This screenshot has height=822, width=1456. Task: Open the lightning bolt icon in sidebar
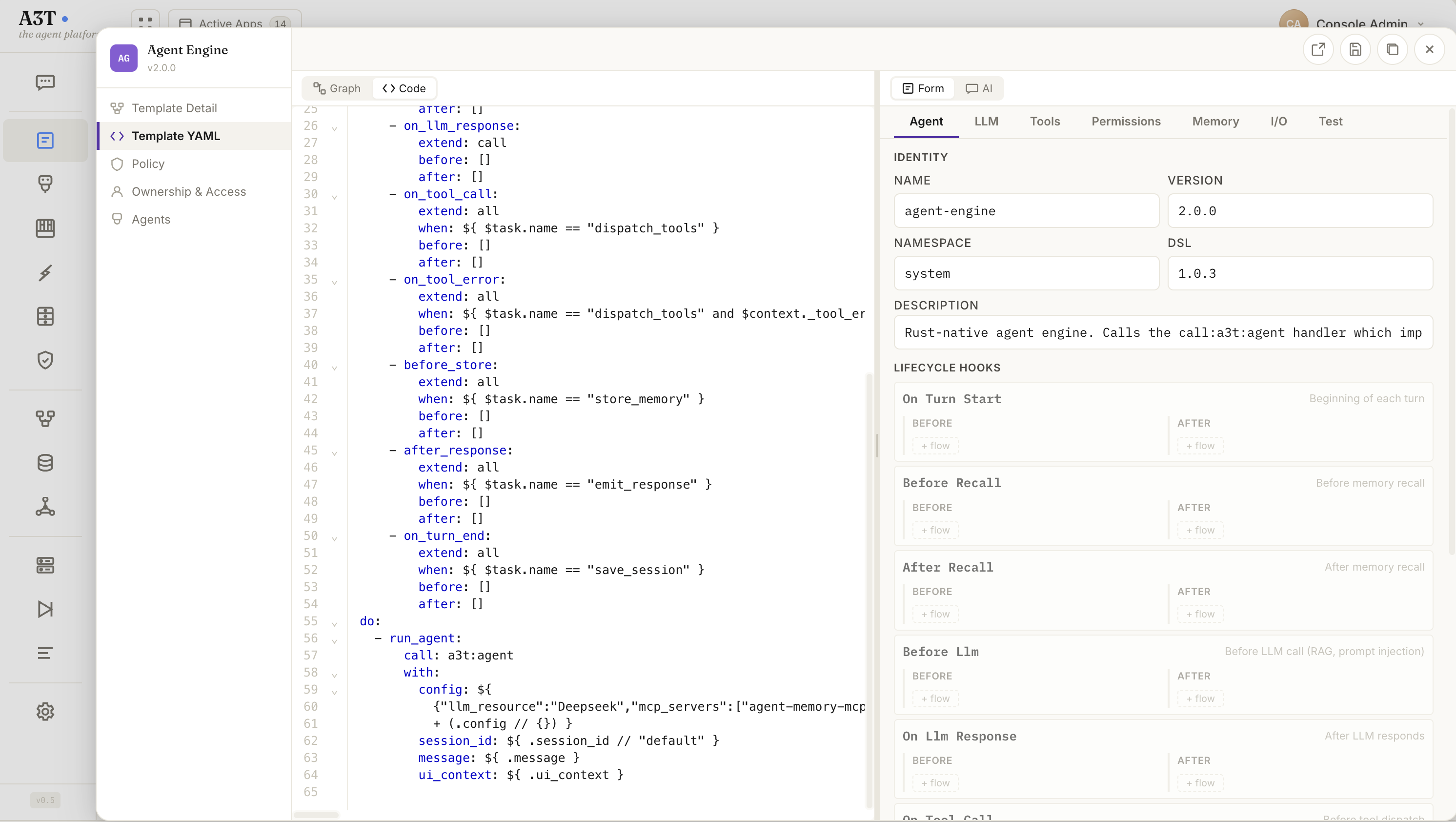[45, 272]
